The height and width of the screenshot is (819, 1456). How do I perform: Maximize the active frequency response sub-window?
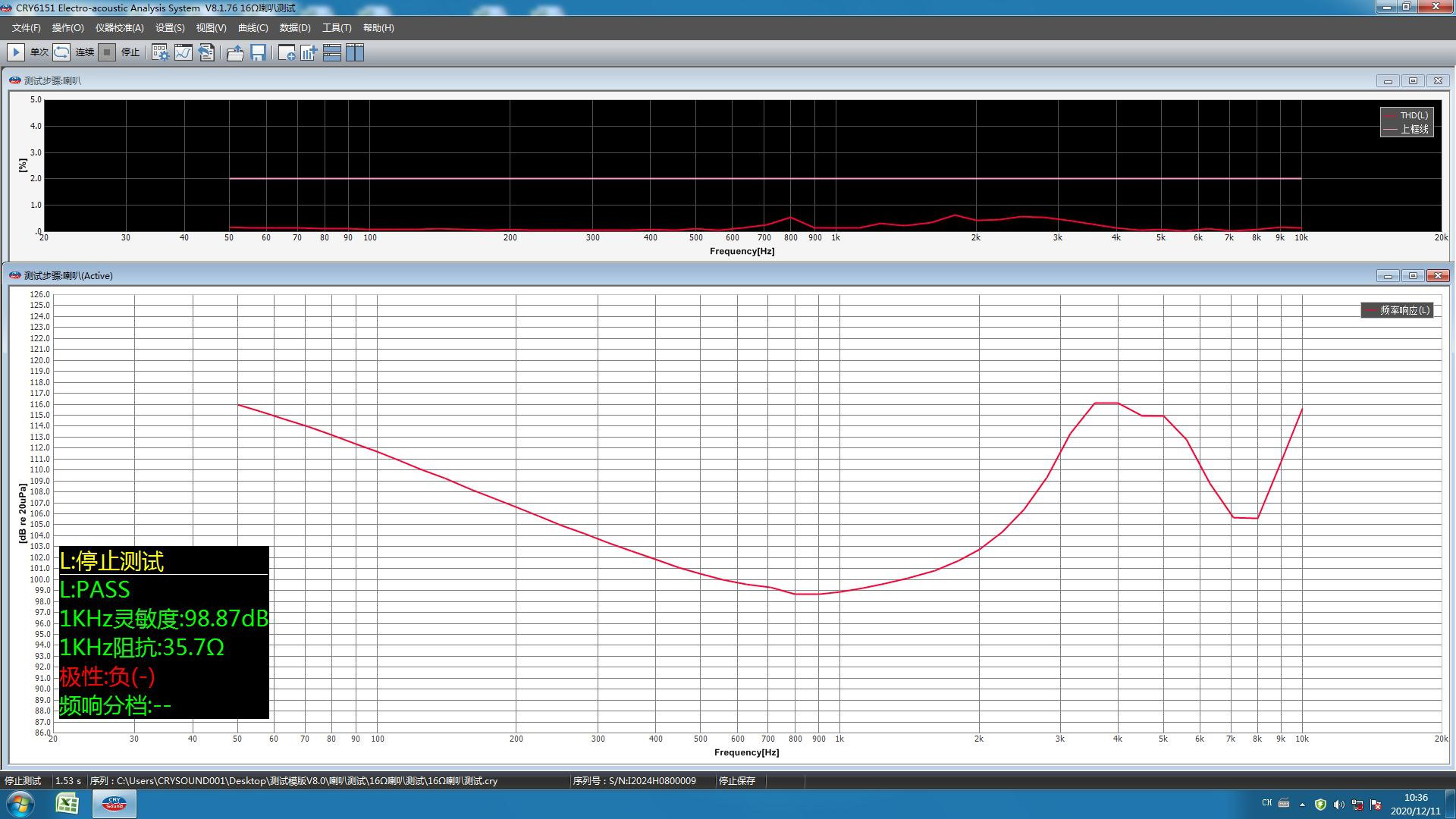(1413, 276)
